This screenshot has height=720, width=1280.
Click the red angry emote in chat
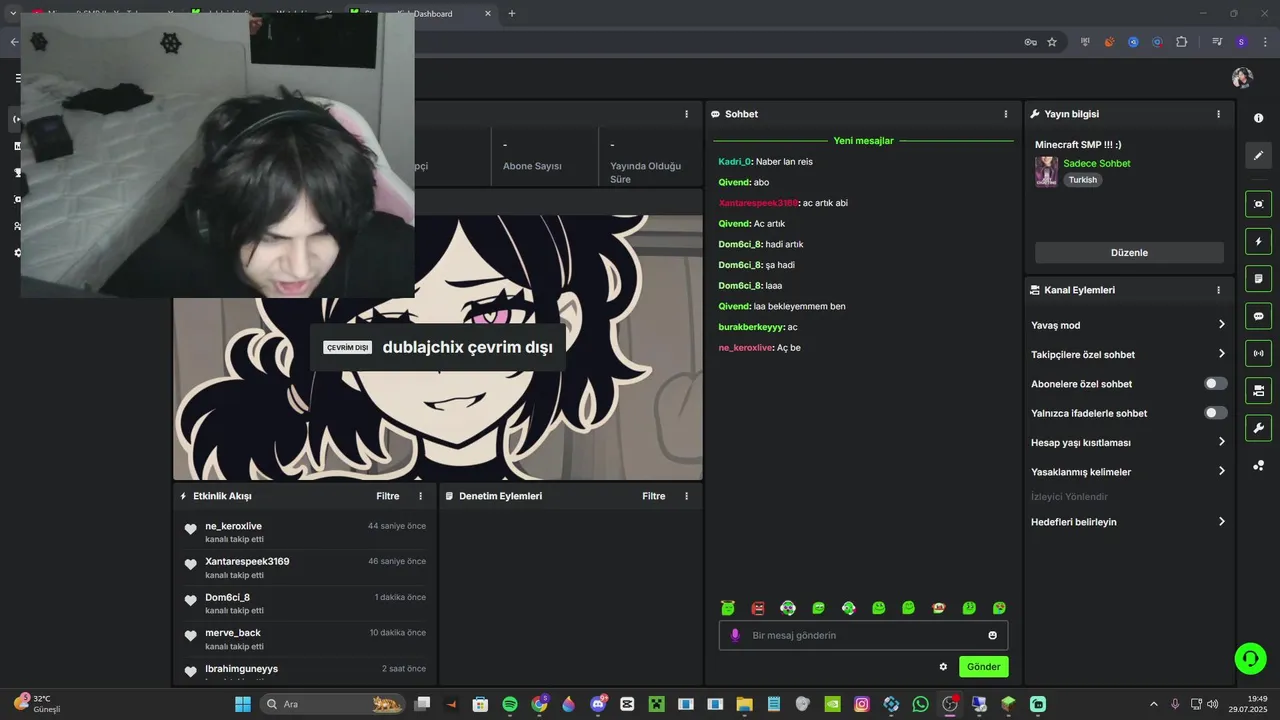tap(758, 608)
